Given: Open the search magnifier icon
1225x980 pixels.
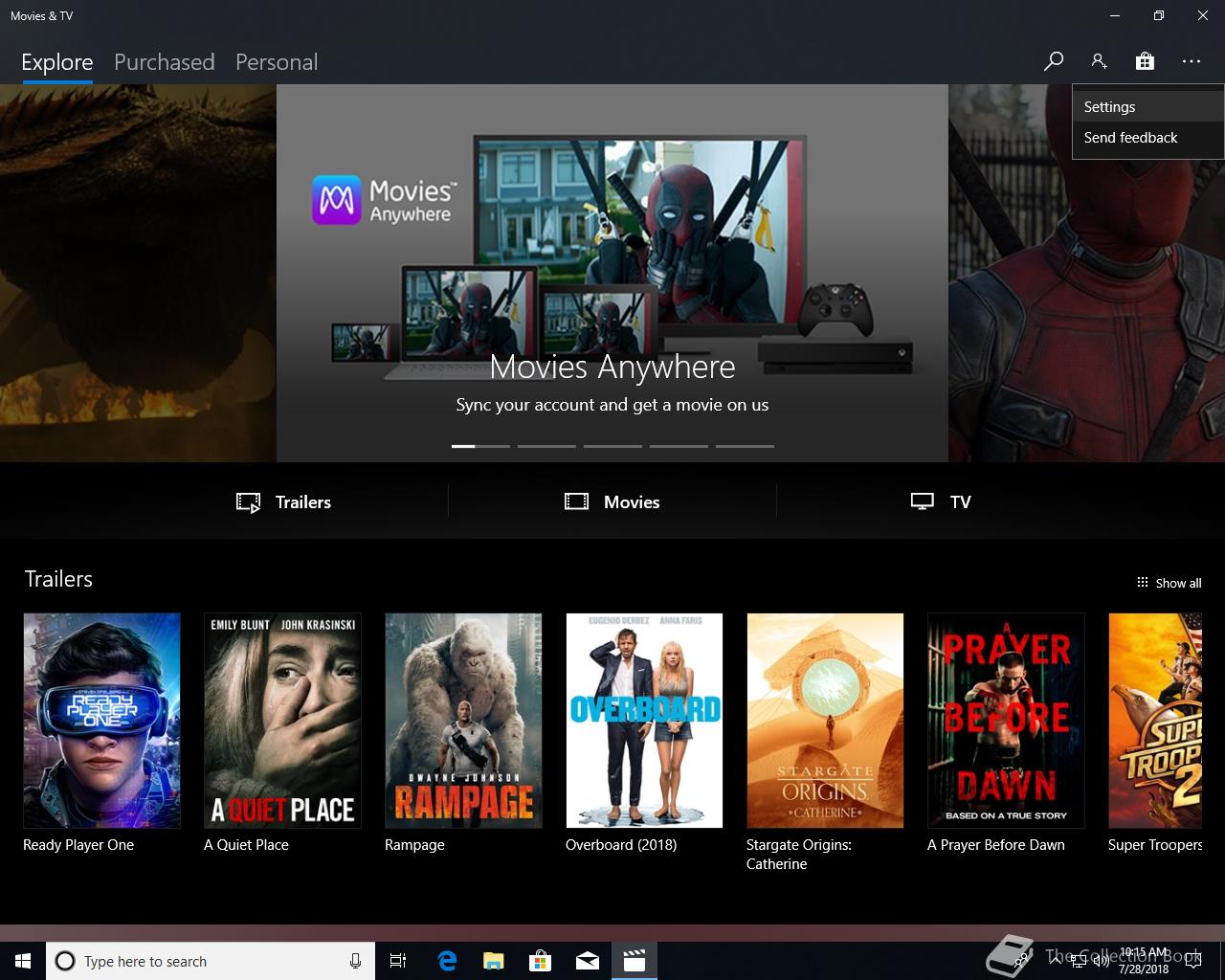Looking at the screenshot, I should [x=1054, y=61].
